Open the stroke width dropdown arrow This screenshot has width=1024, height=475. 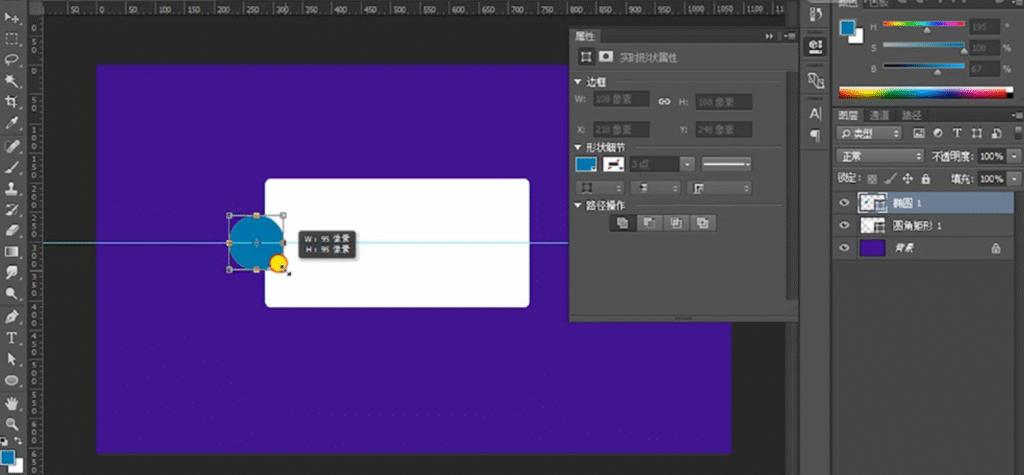tap(687, 164)
